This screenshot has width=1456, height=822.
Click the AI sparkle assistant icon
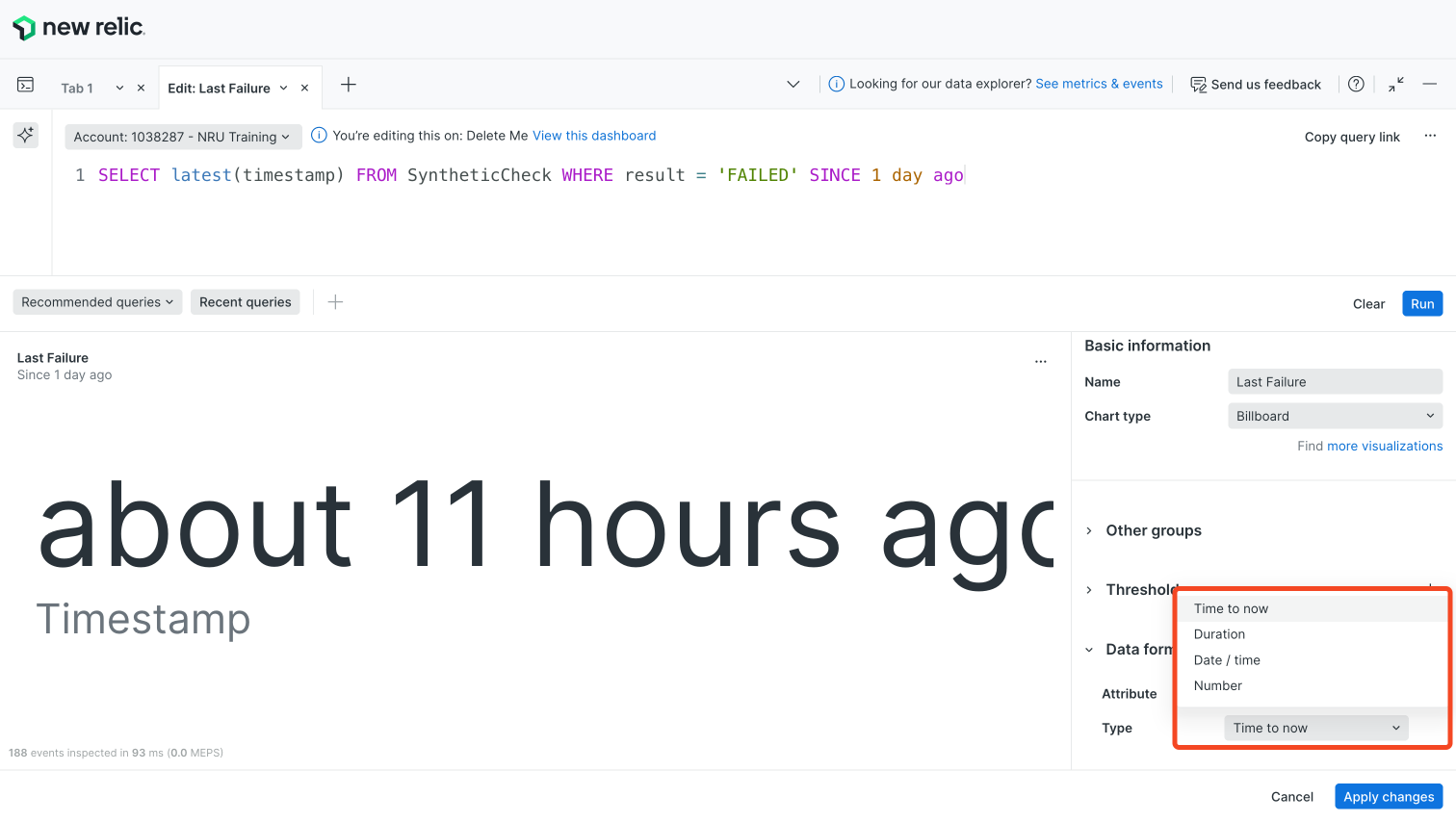coord(26,135)
